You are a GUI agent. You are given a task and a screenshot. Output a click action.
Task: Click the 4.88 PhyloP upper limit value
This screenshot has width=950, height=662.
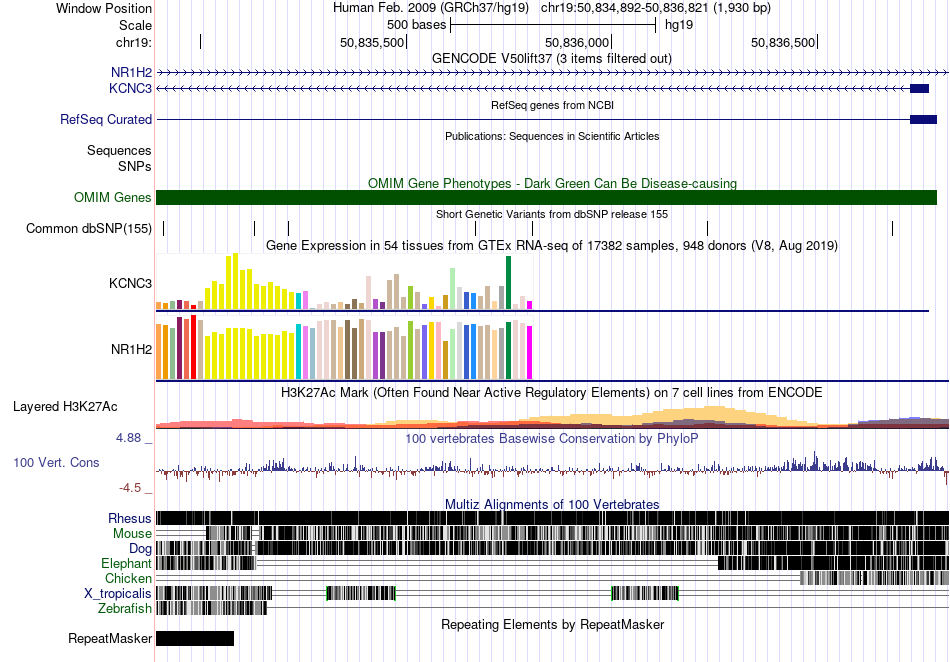pos(128,438)
